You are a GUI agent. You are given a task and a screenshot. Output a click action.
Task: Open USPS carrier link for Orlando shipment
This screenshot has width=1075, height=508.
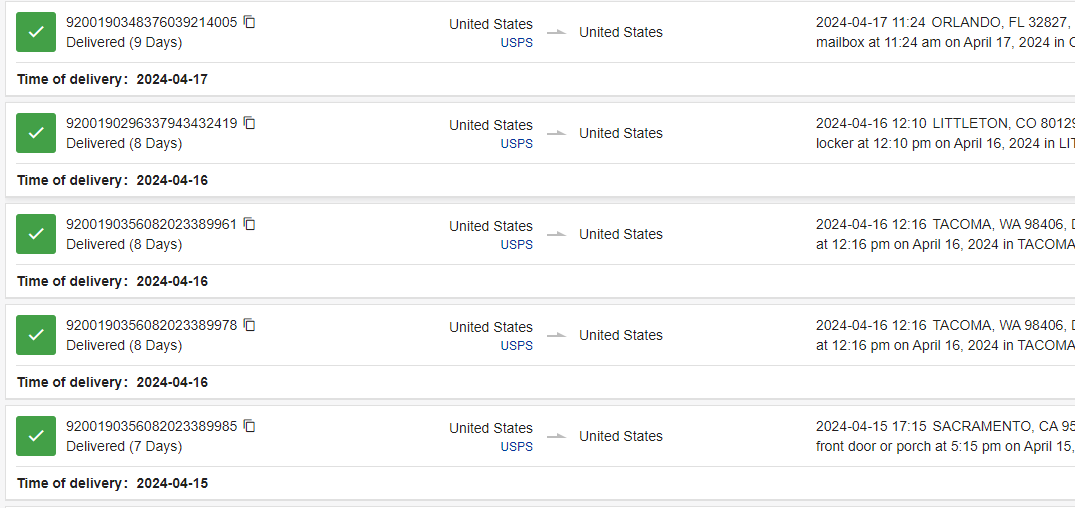coord(516,43)
